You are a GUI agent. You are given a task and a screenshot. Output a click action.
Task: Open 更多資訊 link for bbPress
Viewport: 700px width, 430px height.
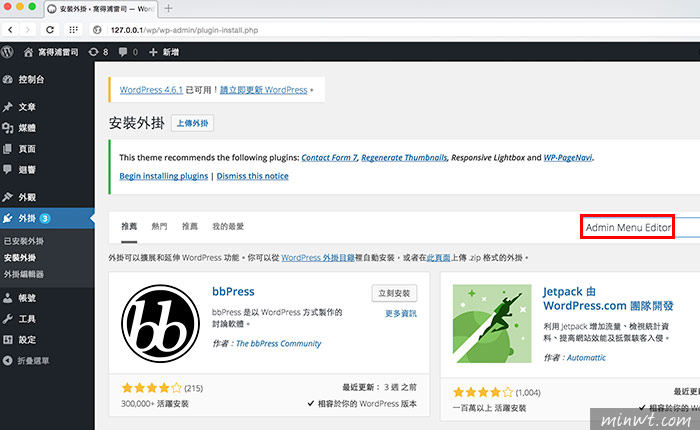tap(401, 313)
